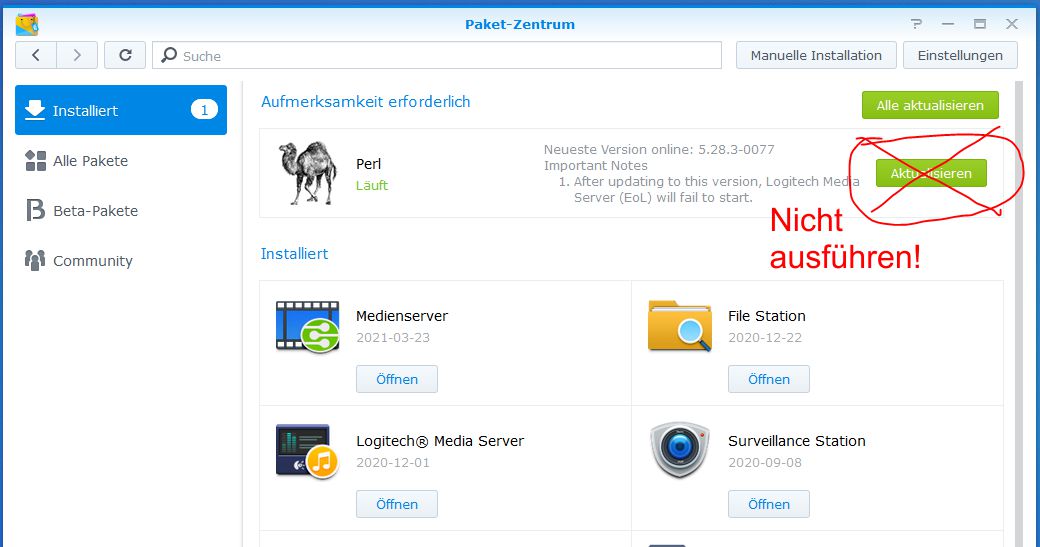Close the Paket-Zentrum window
1040x547 pixels.
[1011, 24]
